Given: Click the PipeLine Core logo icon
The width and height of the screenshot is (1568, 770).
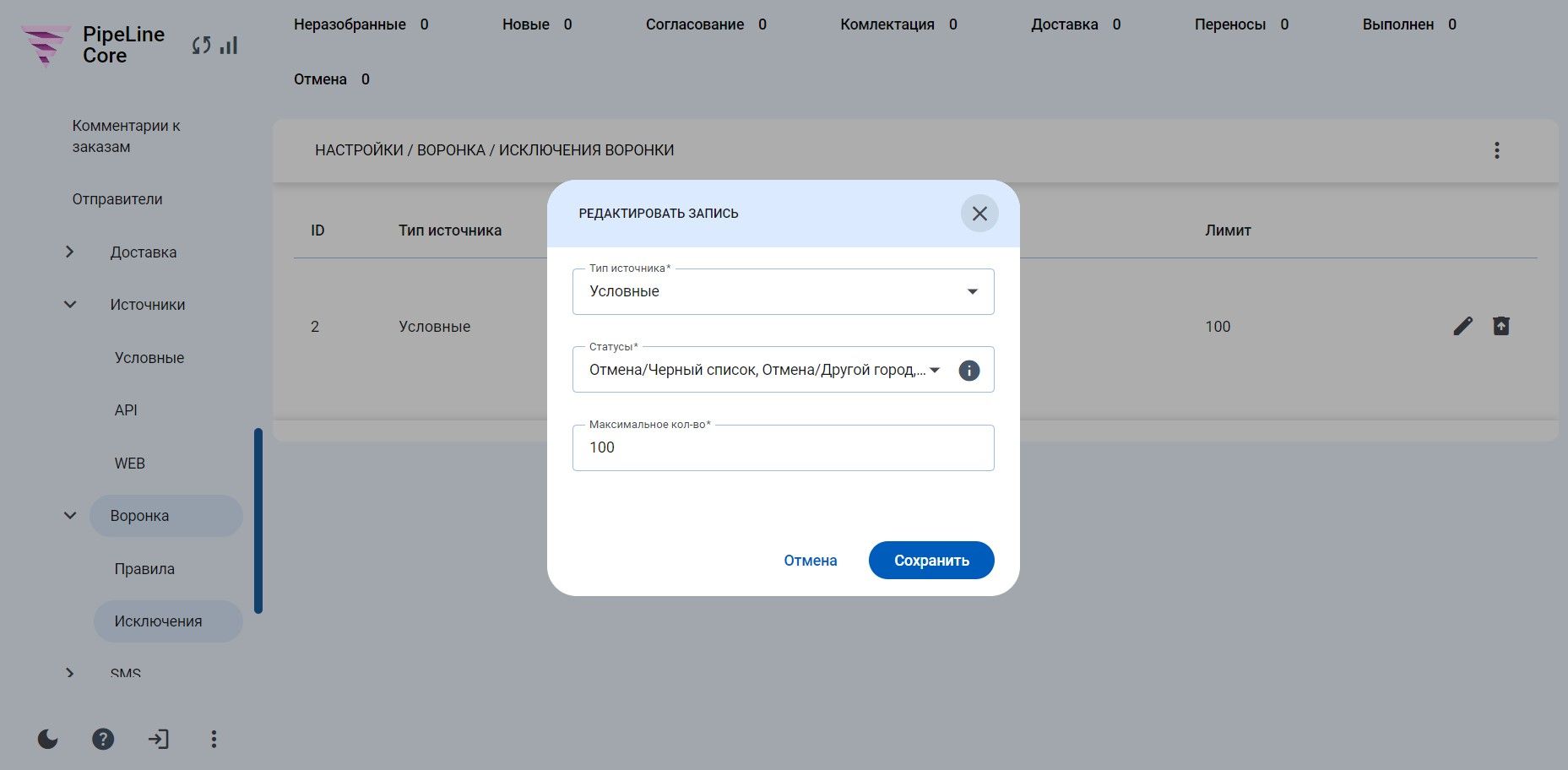Looking at the screenshot, I should [x=46, y=46].
